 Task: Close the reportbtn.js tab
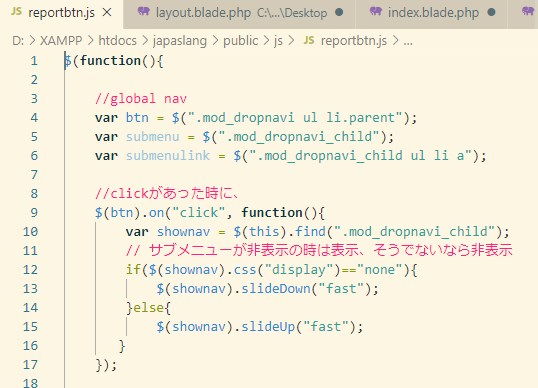(107, 13)
